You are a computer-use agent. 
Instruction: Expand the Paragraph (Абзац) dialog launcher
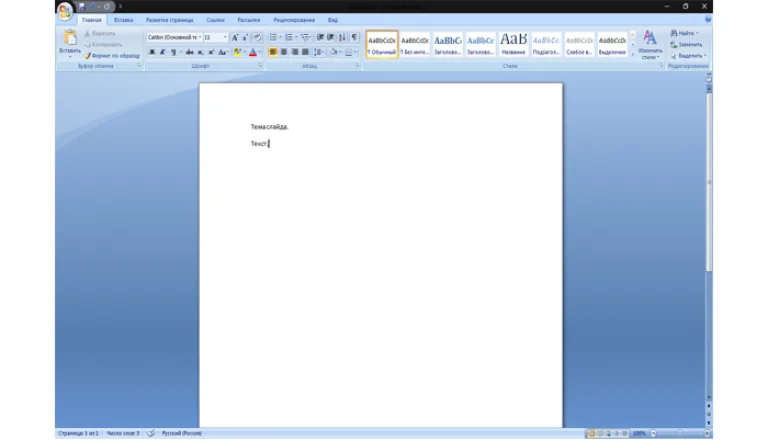point(358,66)
